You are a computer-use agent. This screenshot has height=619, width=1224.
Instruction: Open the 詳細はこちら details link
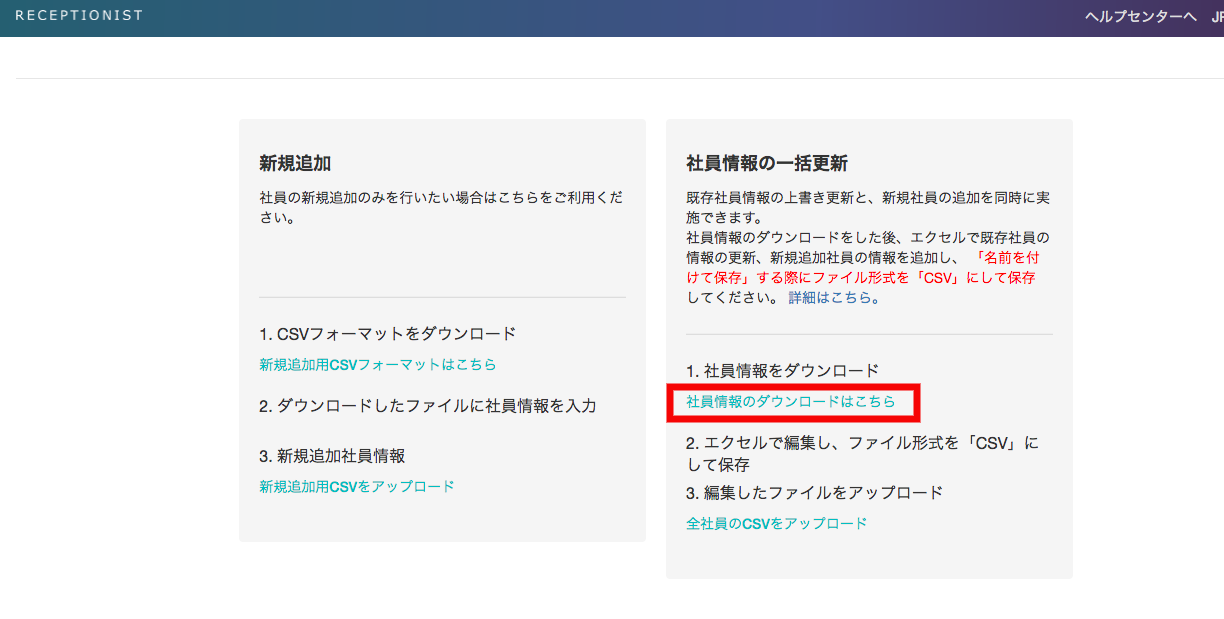(833, 298)
